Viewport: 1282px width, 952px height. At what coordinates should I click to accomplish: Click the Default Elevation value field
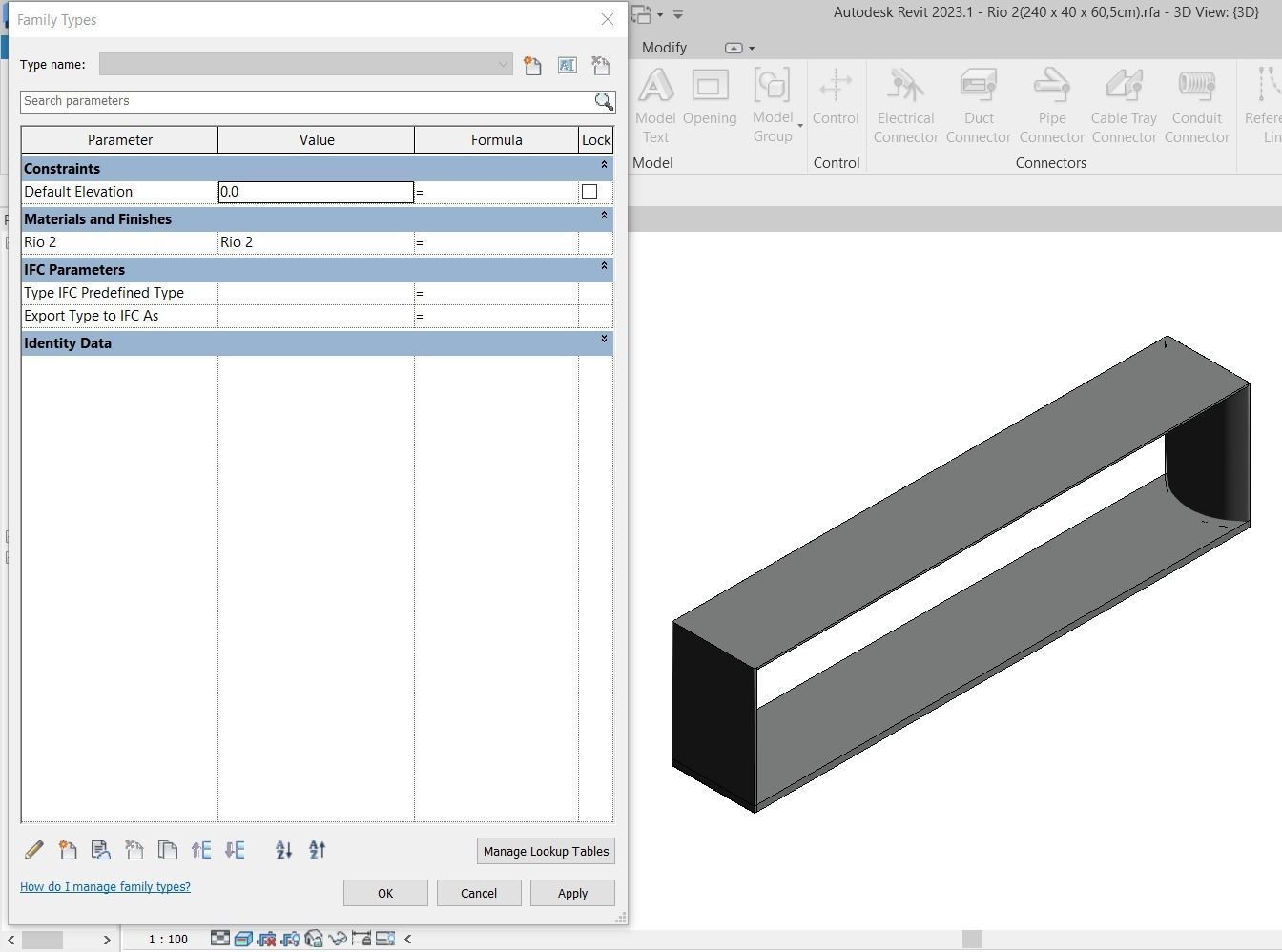(316, 192)
